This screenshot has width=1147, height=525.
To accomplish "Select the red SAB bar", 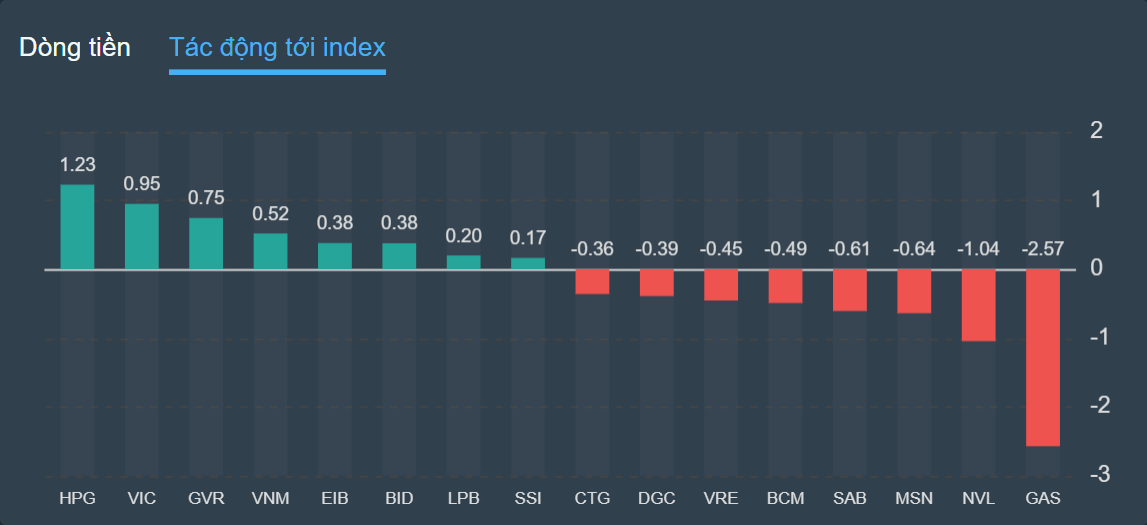I will (x=850, y=290).
